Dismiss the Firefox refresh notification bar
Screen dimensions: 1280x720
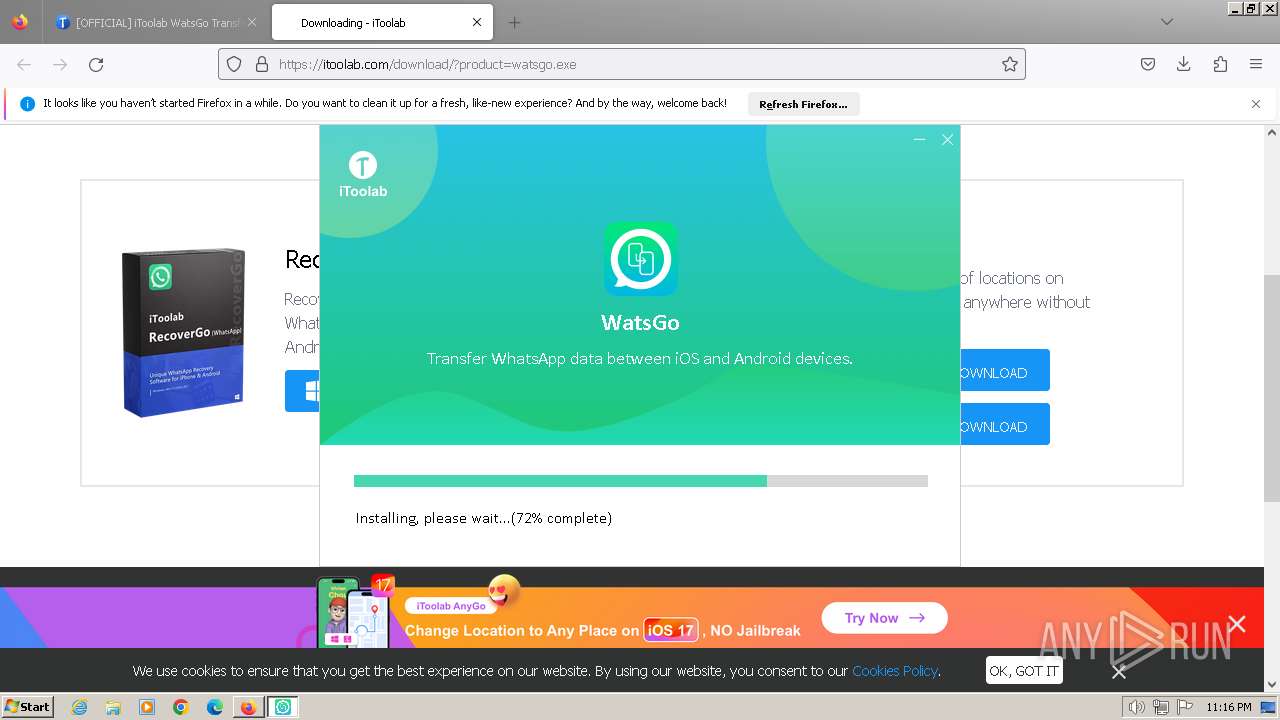click(1256, 104)
